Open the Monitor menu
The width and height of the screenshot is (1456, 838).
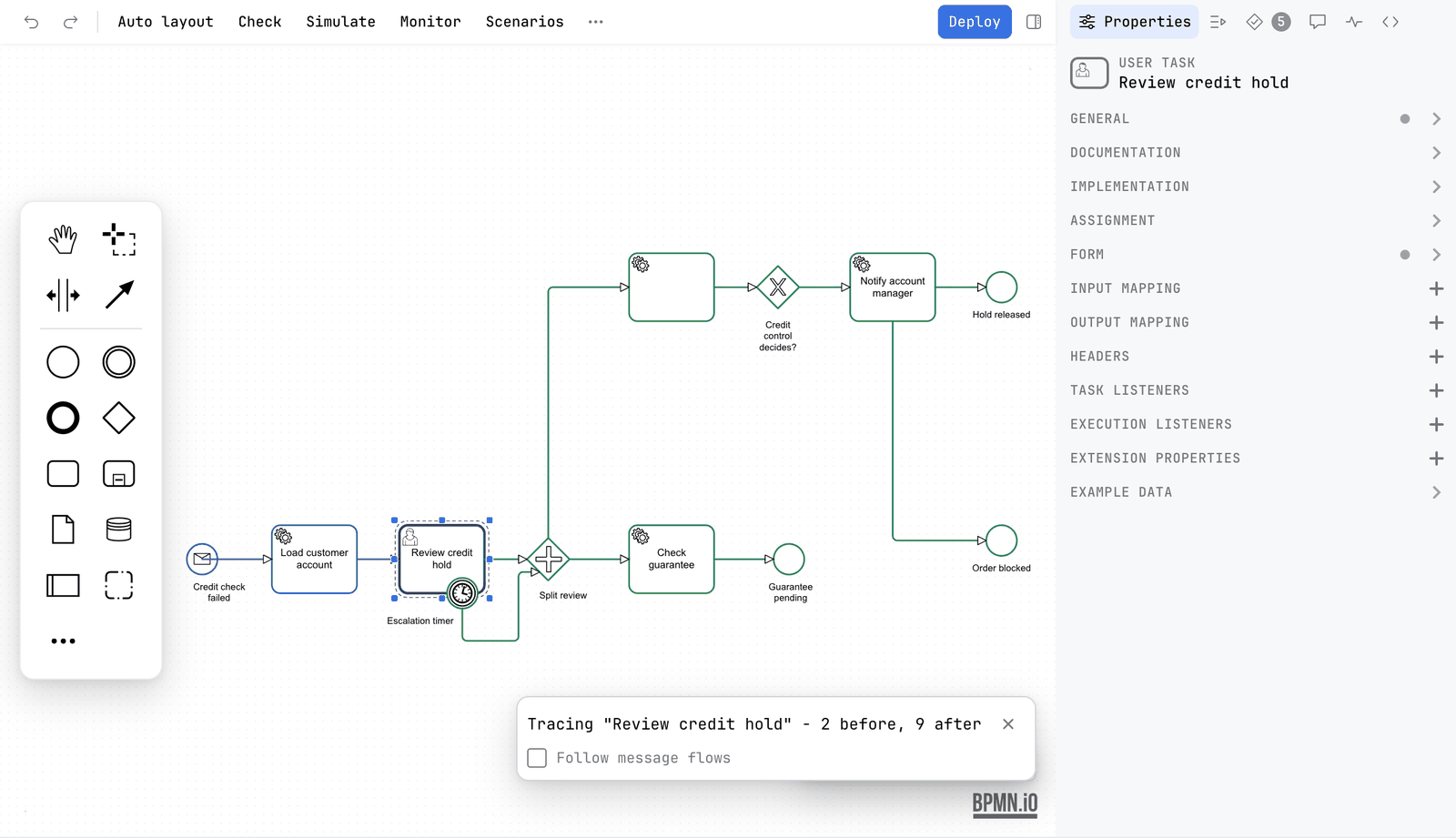430,22
